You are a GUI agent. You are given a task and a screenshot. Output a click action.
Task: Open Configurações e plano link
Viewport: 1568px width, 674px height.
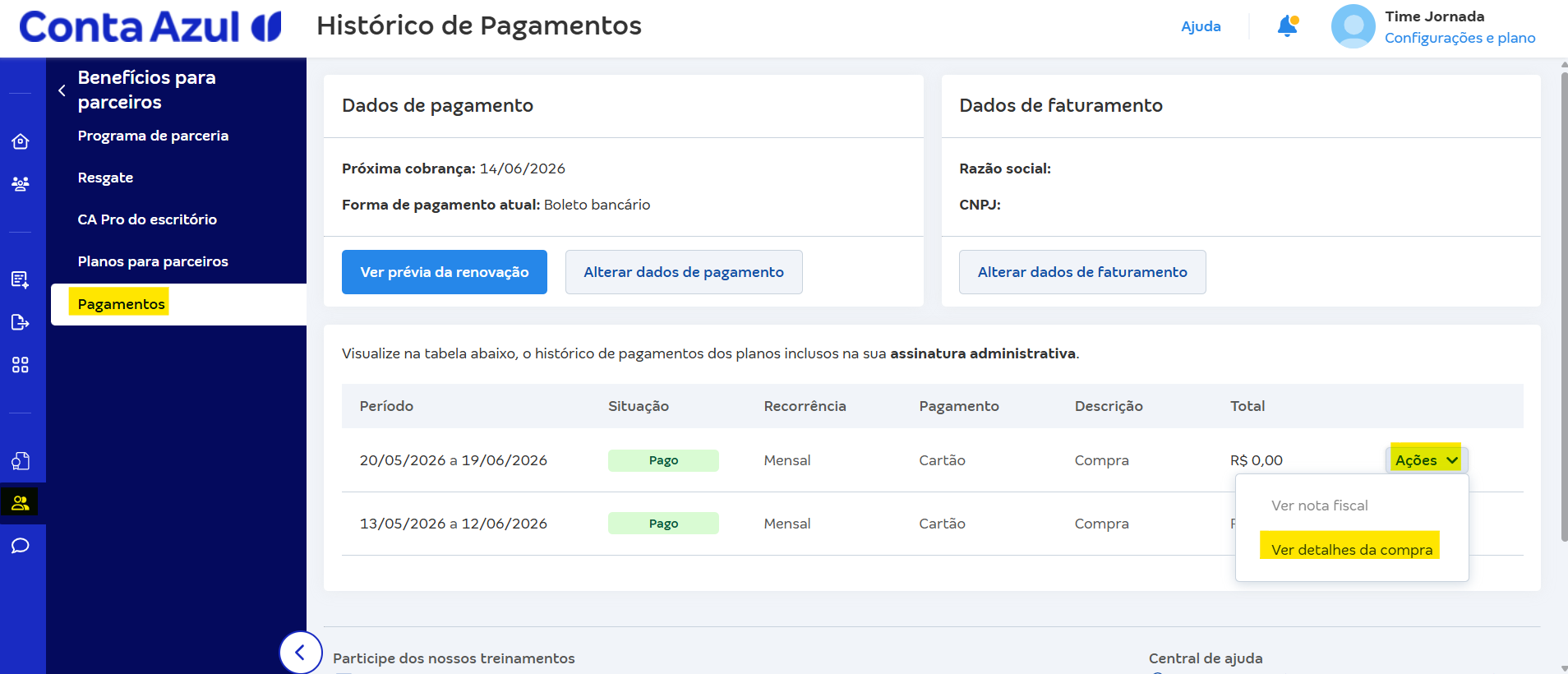(1460, 38)
